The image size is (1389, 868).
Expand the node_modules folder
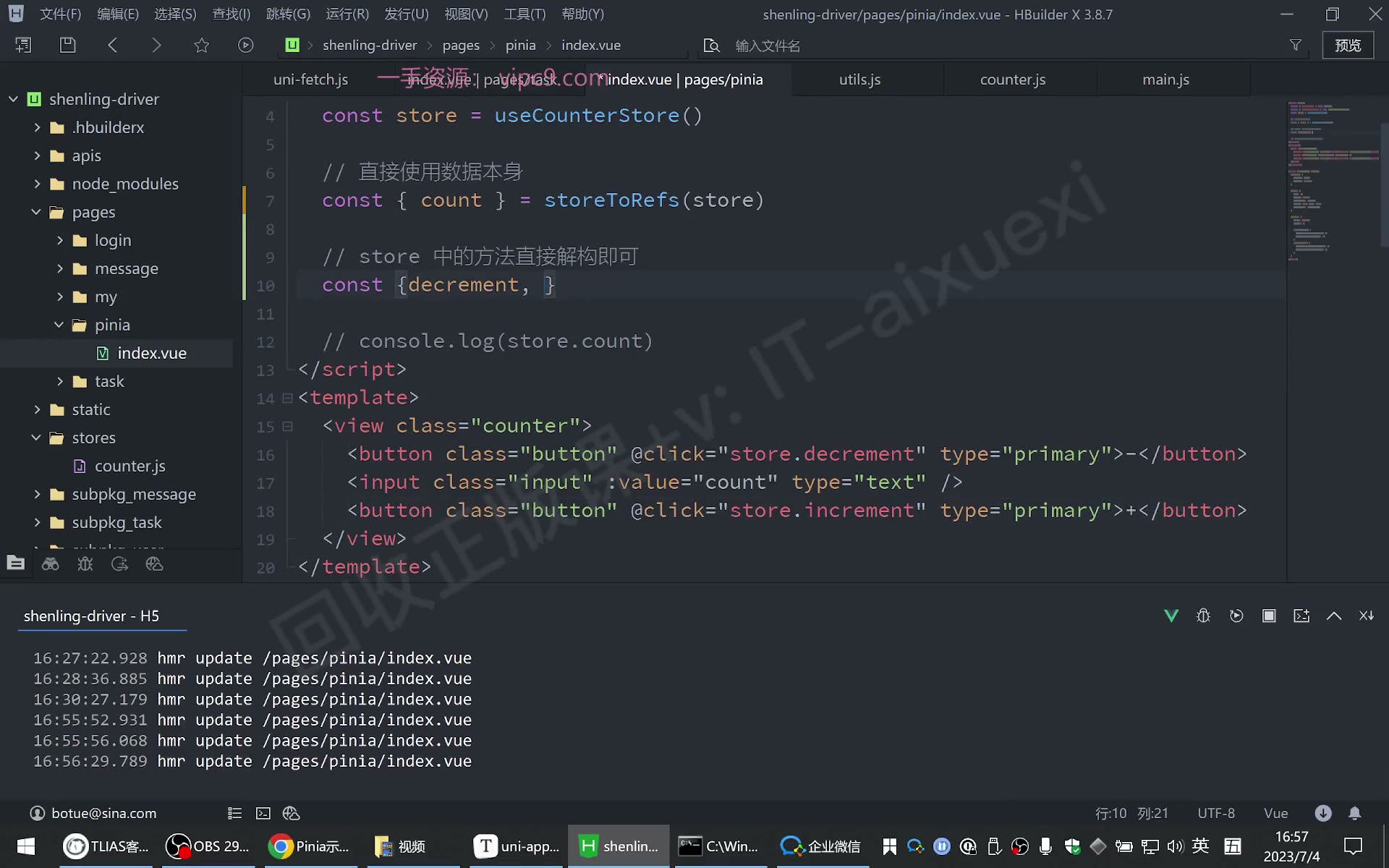coord(38,184)
